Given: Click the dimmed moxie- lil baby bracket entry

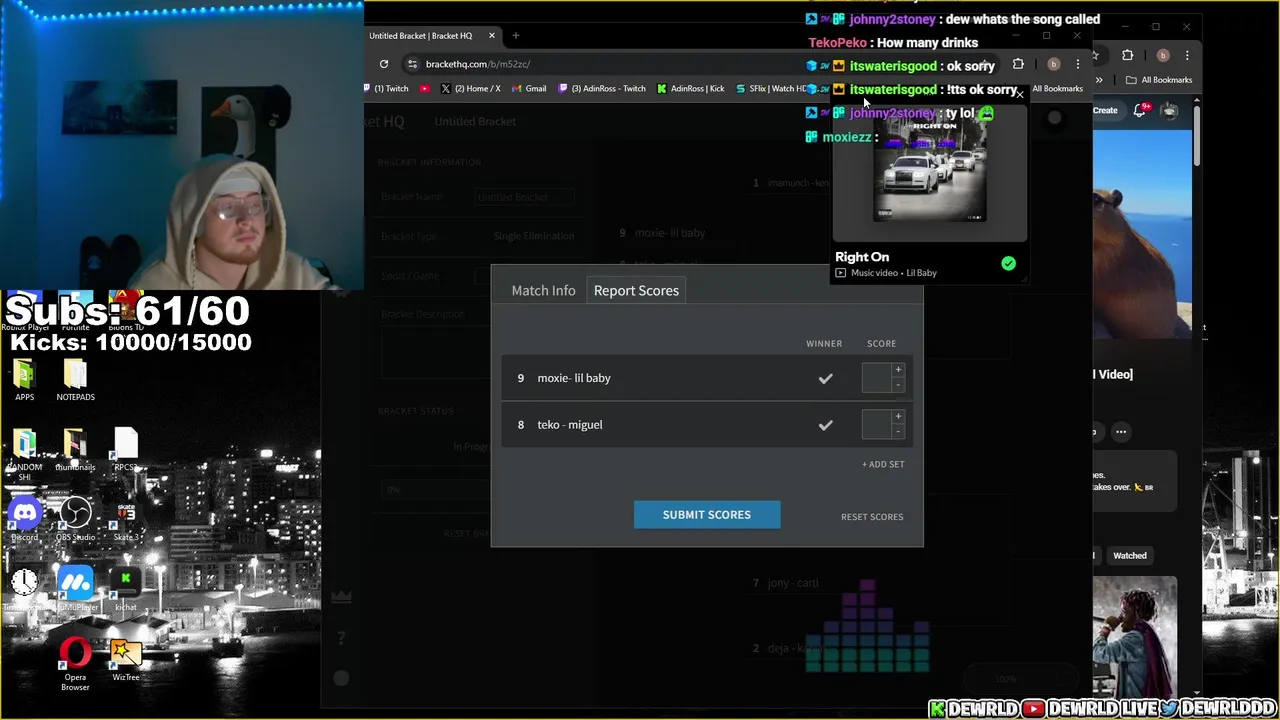Looking at the screenshot, I should click(670, 233).
